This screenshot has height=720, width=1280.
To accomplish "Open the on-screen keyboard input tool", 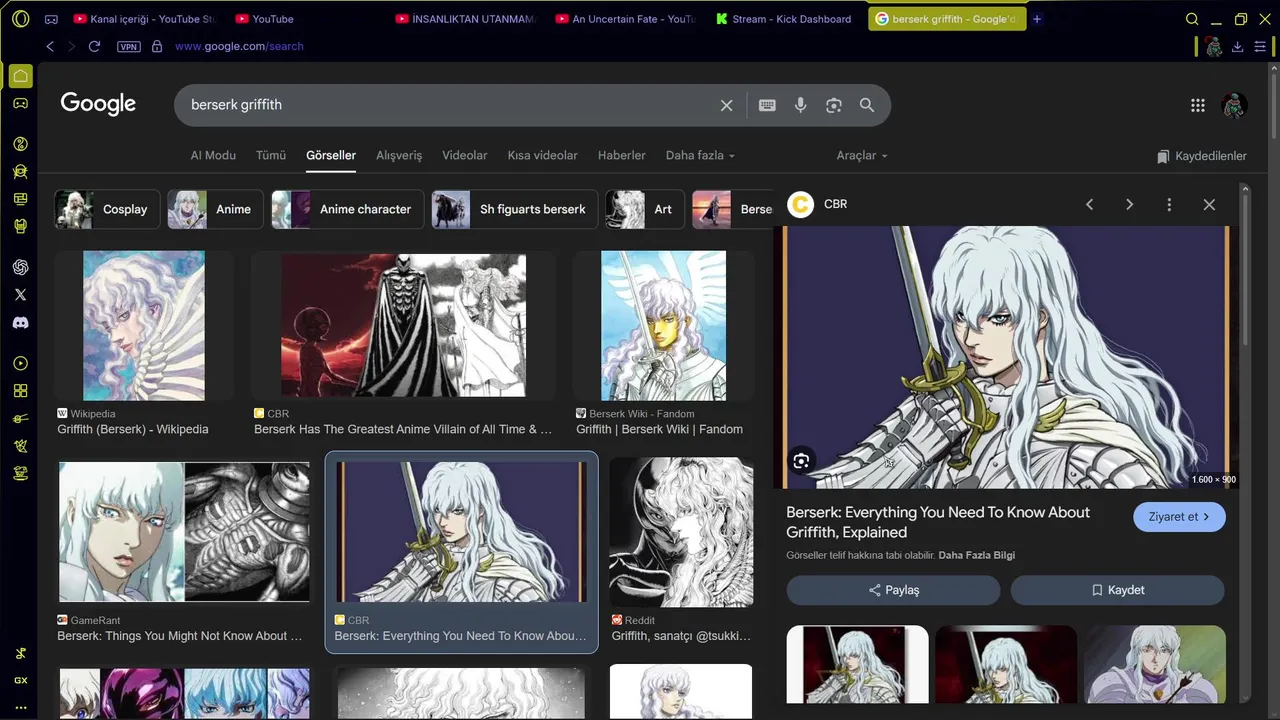I will tap(767, 105).
